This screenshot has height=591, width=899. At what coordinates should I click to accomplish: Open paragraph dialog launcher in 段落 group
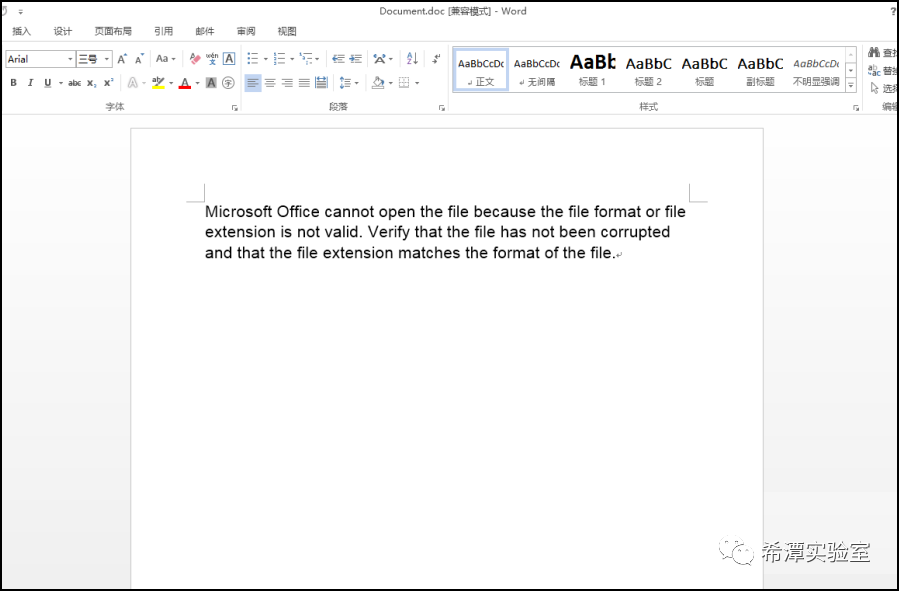click(x=441, y=108)
